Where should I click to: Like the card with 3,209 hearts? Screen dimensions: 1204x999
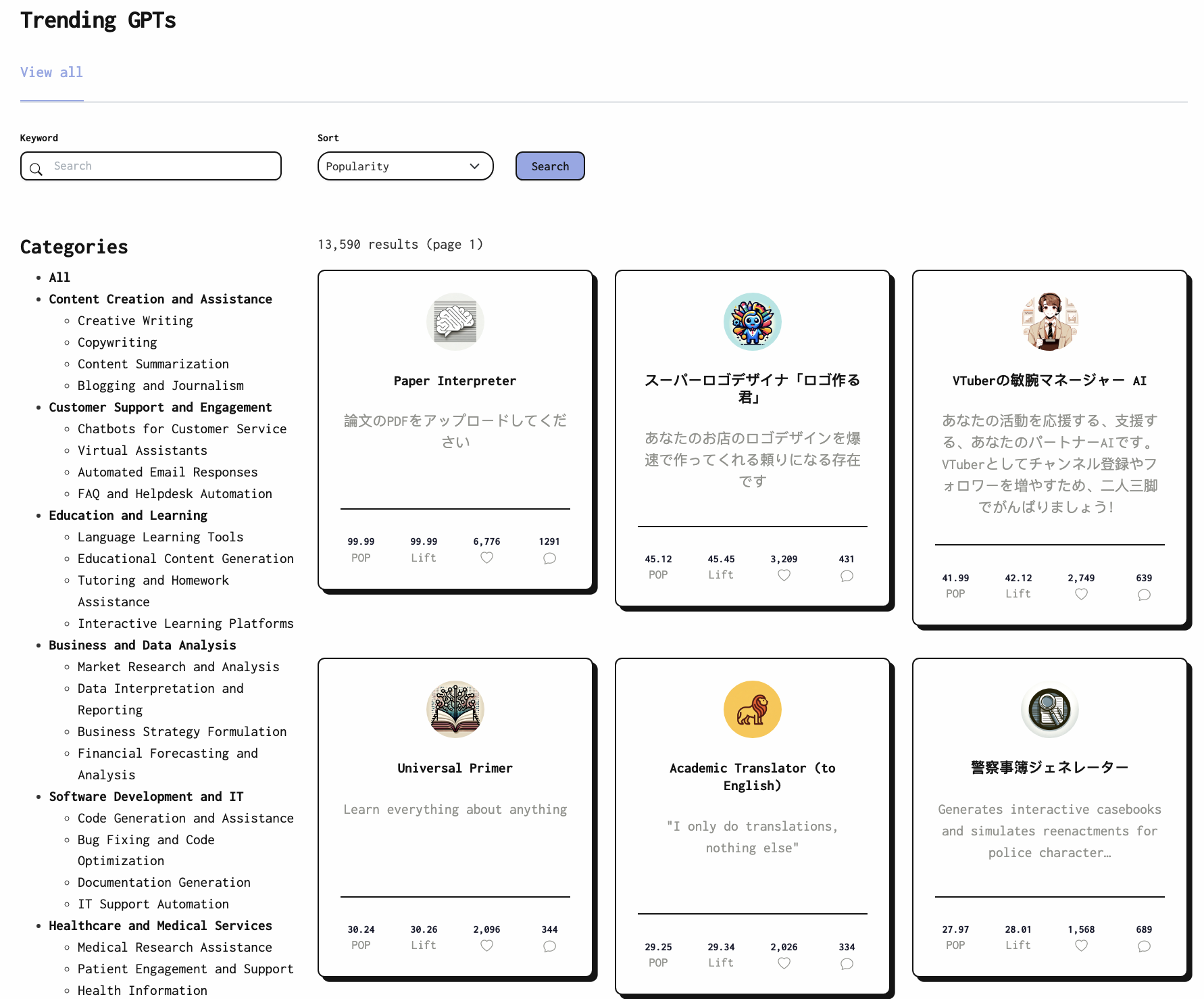coord(784,576)
